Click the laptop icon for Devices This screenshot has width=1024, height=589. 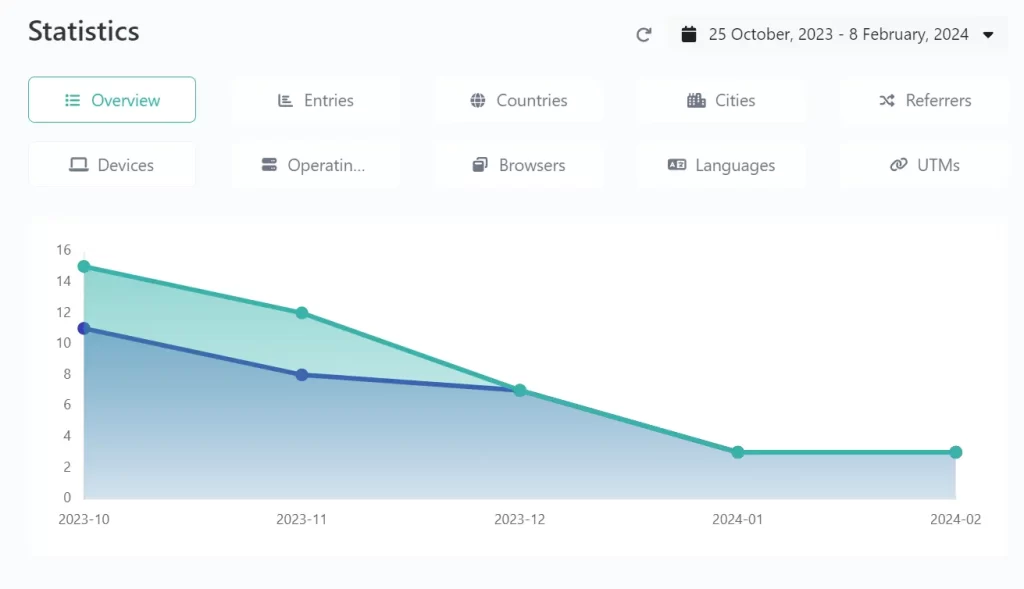78,165
